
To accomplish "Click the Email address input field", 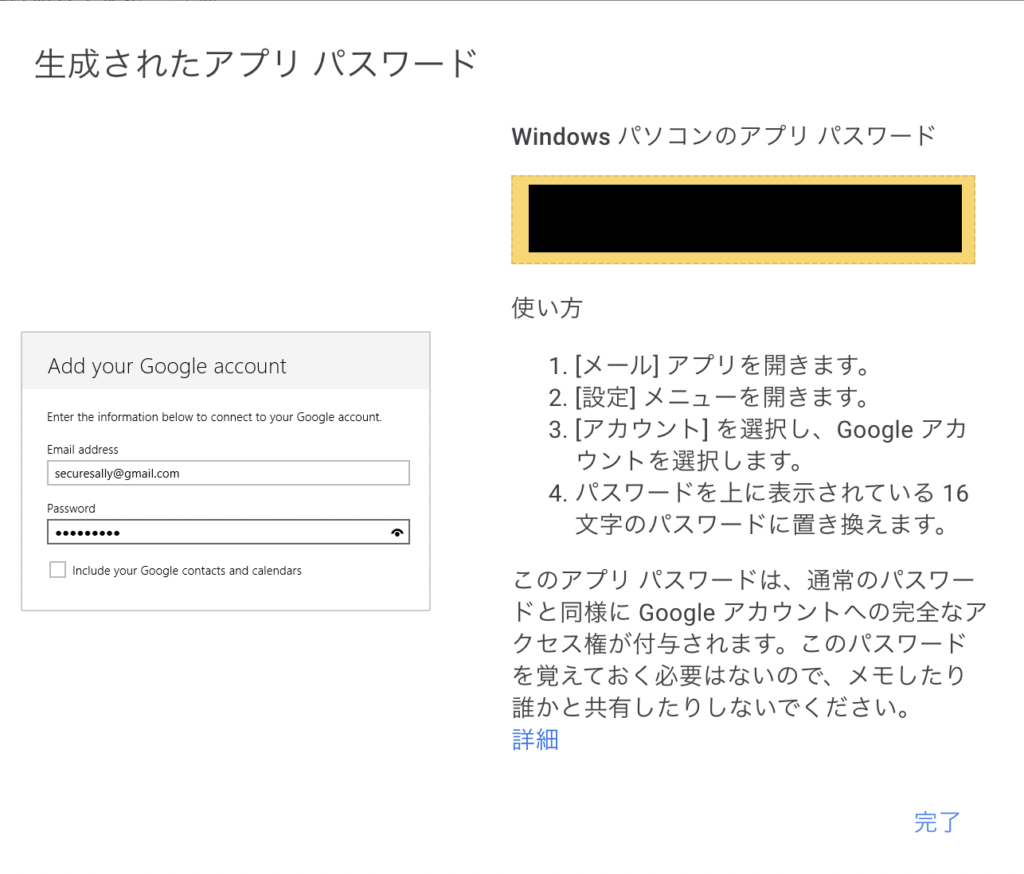I will [x=228, y=473].
